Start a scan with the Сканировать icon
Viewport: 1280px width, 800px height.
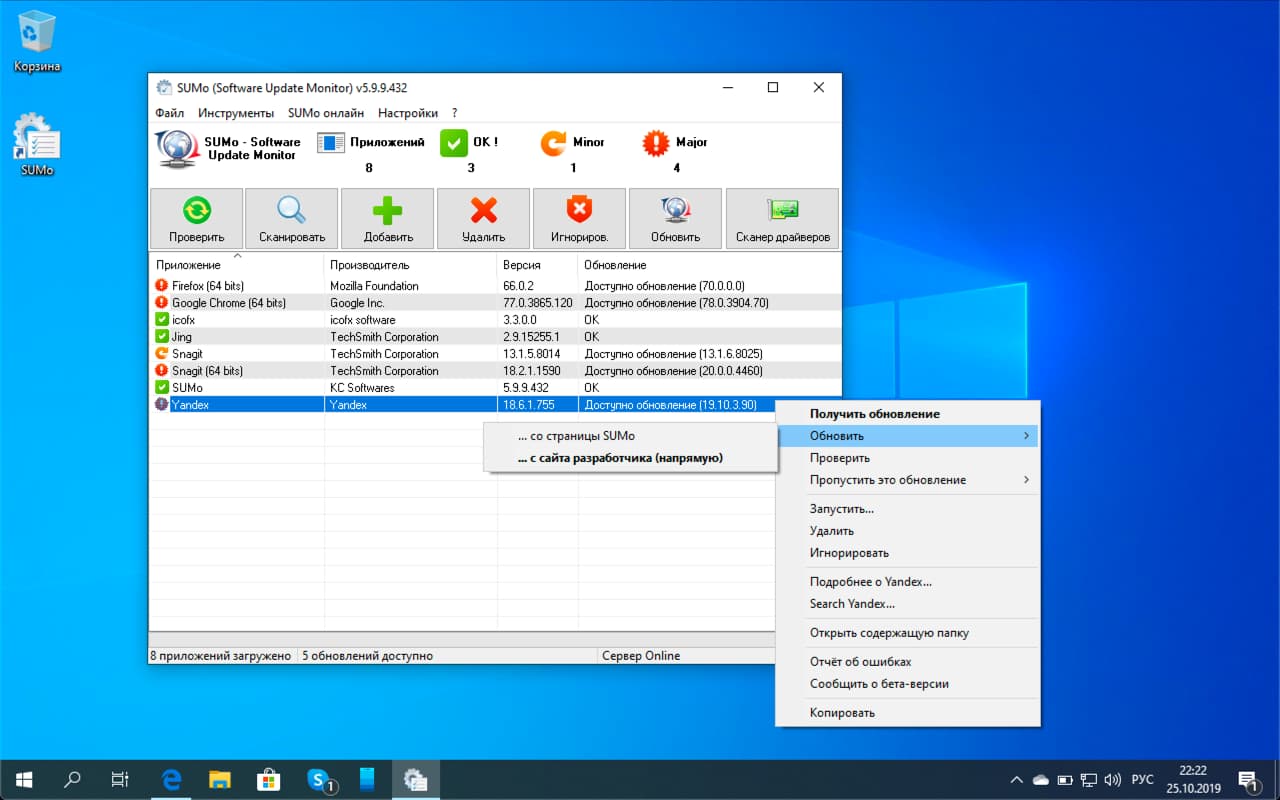292,218
